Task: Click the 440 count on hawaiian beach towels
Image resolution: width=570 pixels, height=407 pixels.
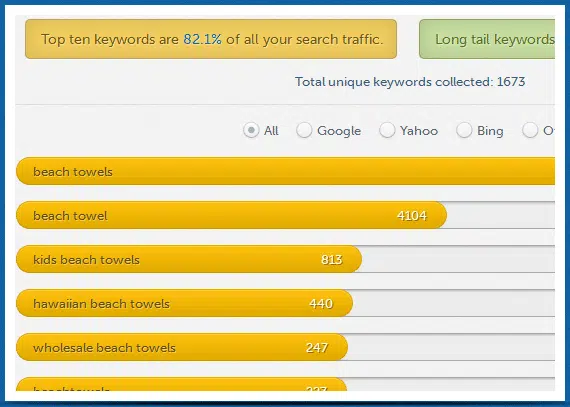Action: pyautogui.click(x=321, y=303)
